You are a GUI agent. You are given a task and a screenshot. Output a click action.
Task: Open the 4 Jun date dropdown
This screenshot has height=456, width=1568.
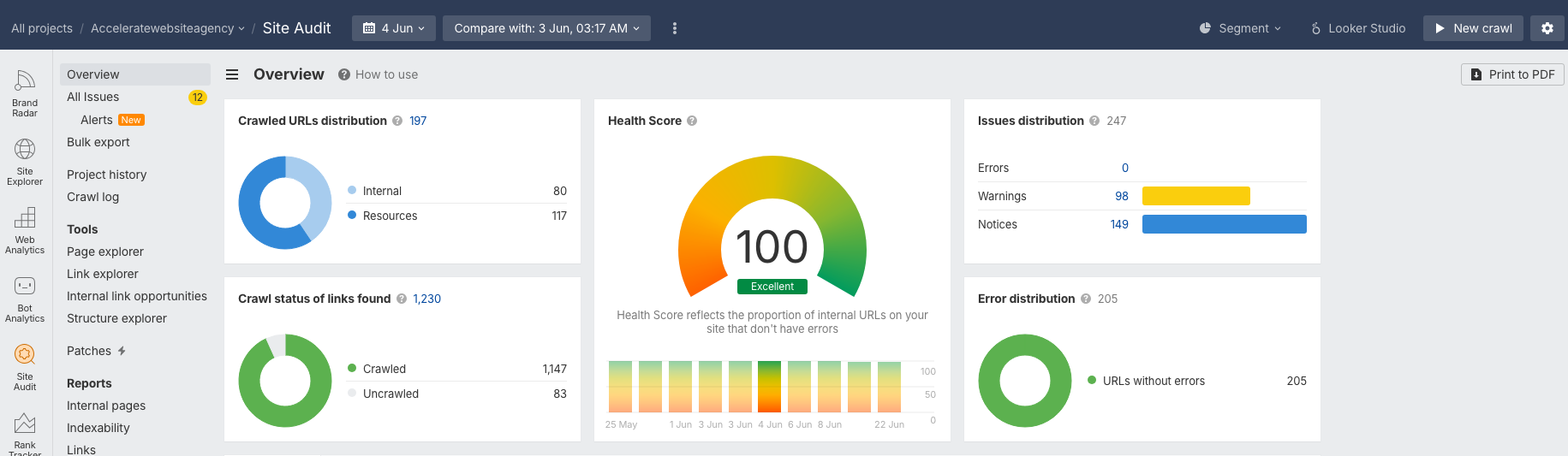click(x=394, y=28)
